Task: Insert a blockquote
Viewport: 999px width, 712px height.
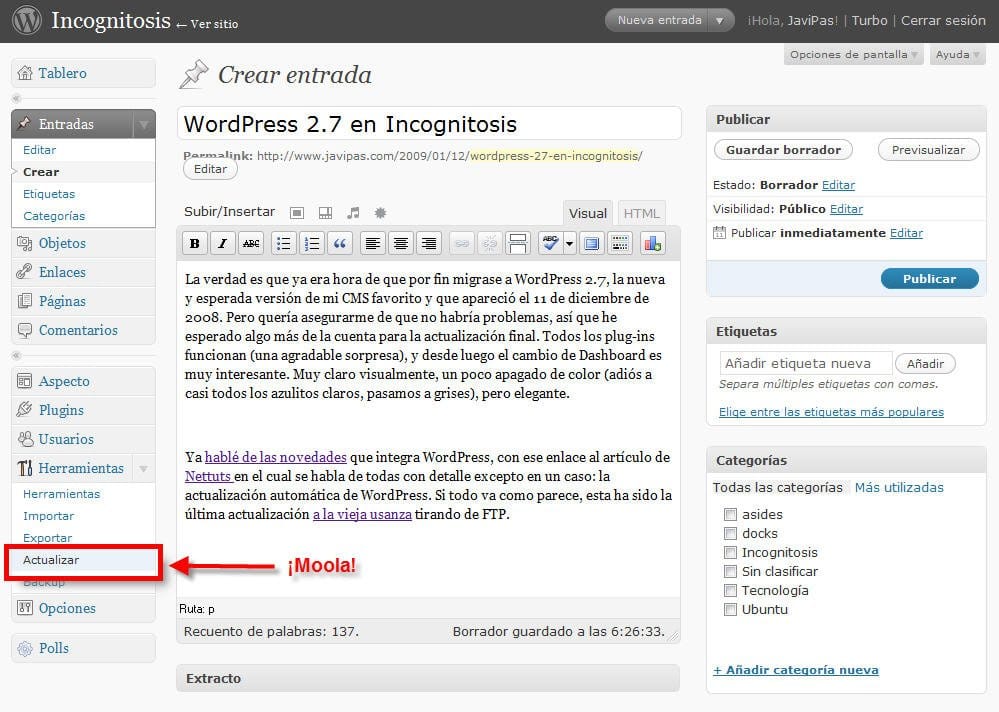Action: (x=339, y=243)
